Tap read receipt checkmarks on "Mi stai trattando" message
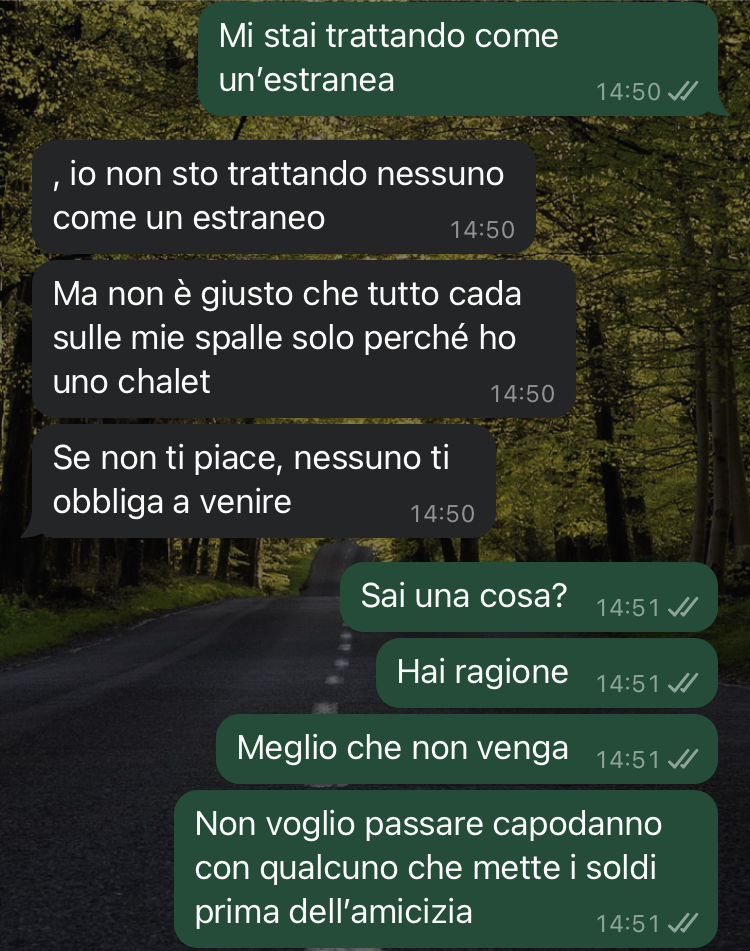This screenshot has height=951, width=750. [x=683, y=91]
